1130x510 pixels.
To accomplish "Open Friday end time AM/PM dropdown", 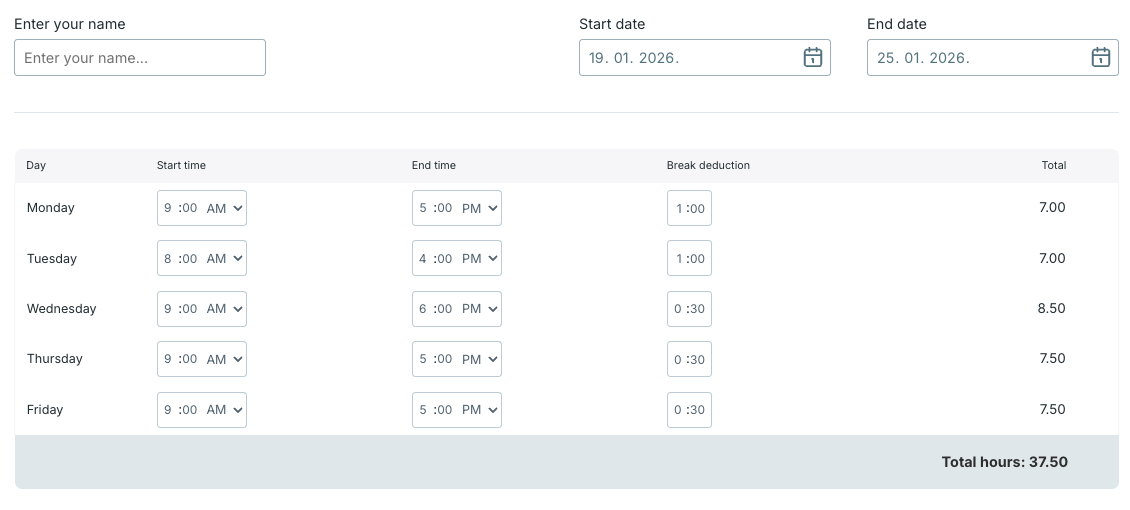I will 480,410.
